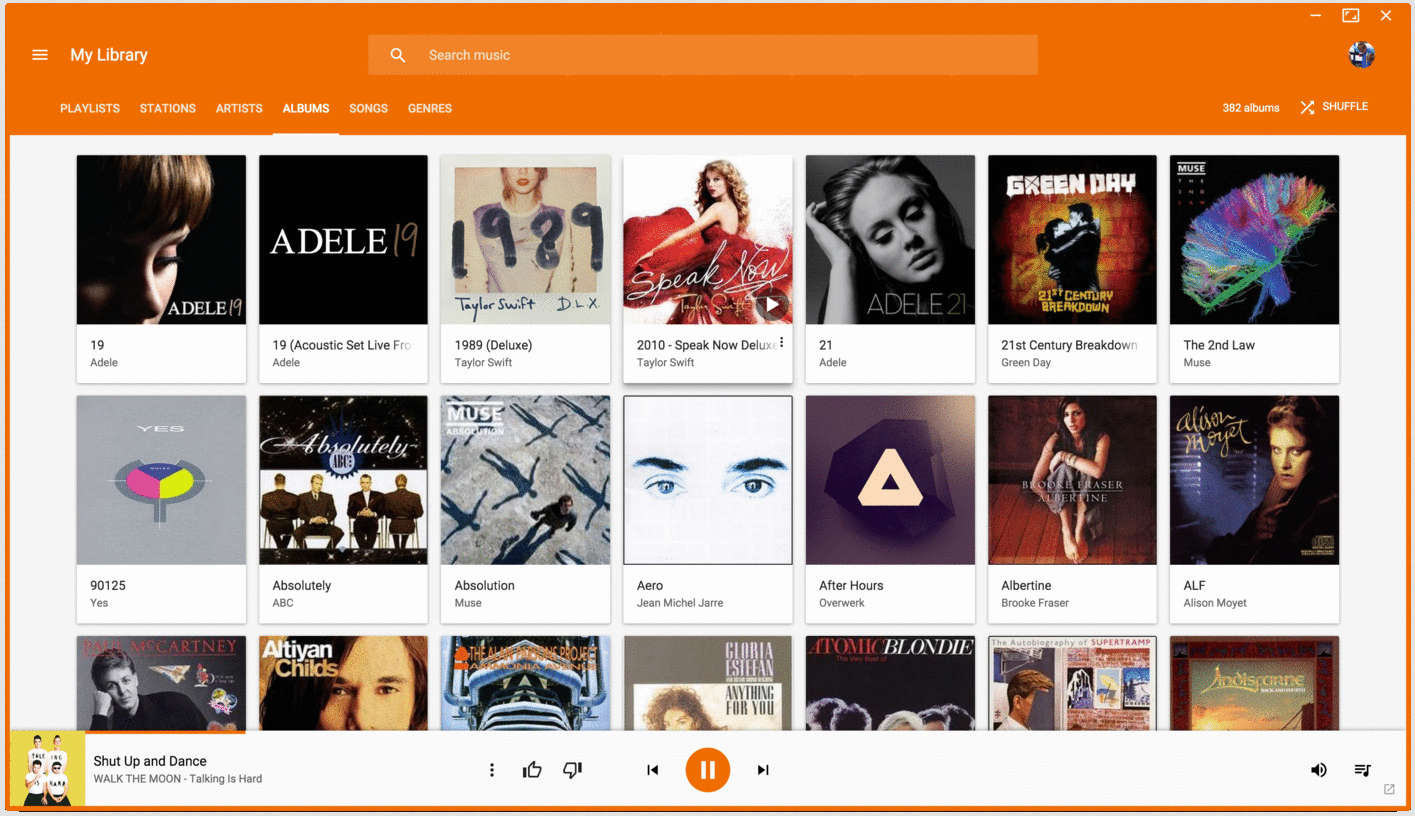
Task: Click Jean Michel Jarre artist link
Action: pyautogui.click(x=680, y=603)
